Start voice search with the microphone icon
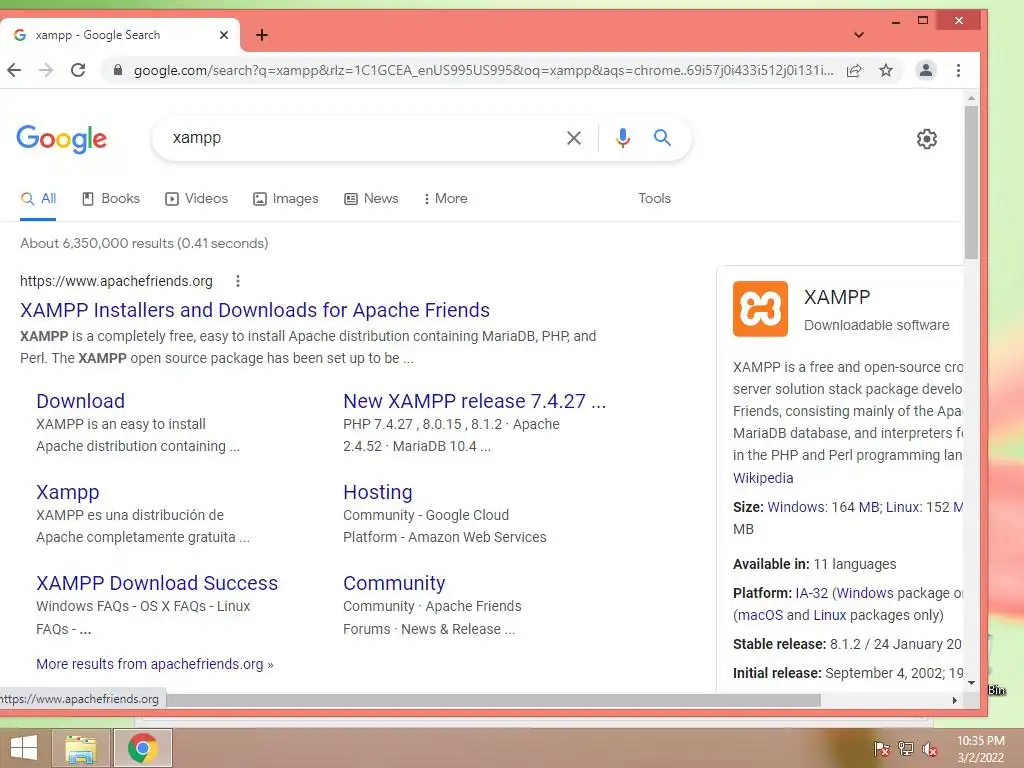This screenshot has width=1024, height=768. point(623,138)
